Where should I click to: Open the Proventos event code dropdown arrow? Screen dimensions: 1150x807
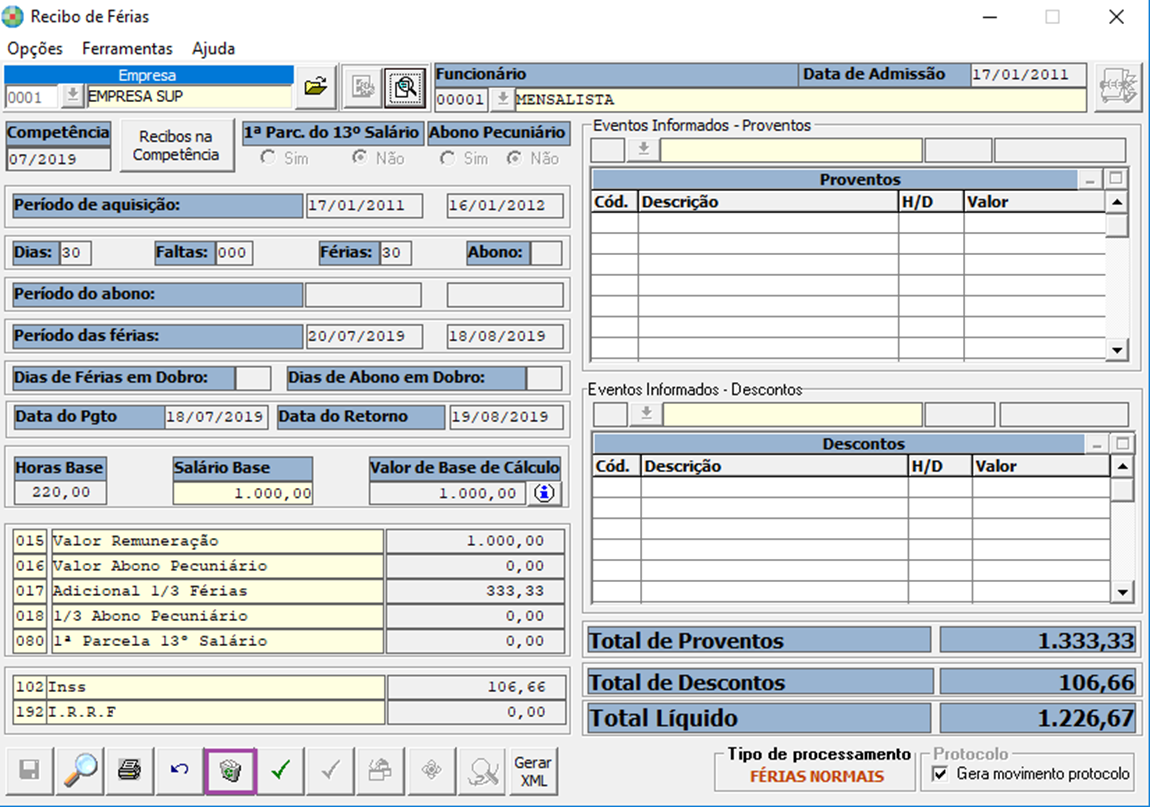[x=643, y=150]
